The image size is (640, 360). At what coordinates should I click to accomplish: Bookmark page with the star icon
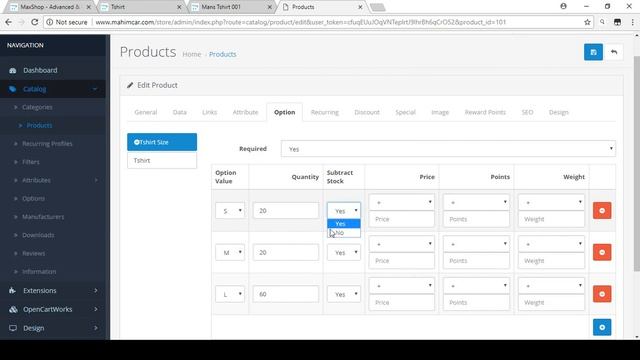point(587,22)
